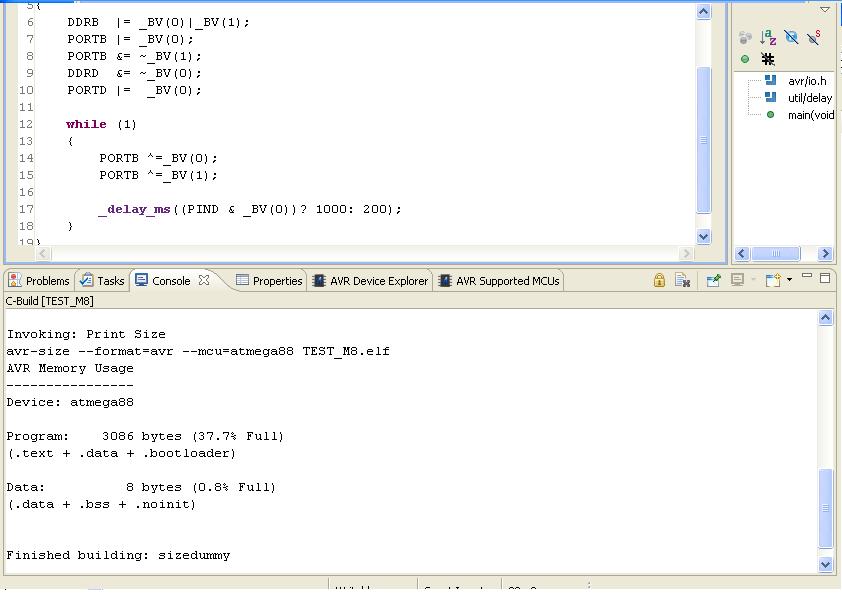Screen dimensions: 842x596
Task: Click 'Program: 3086 bytes' line
Action: coord(145,437)
